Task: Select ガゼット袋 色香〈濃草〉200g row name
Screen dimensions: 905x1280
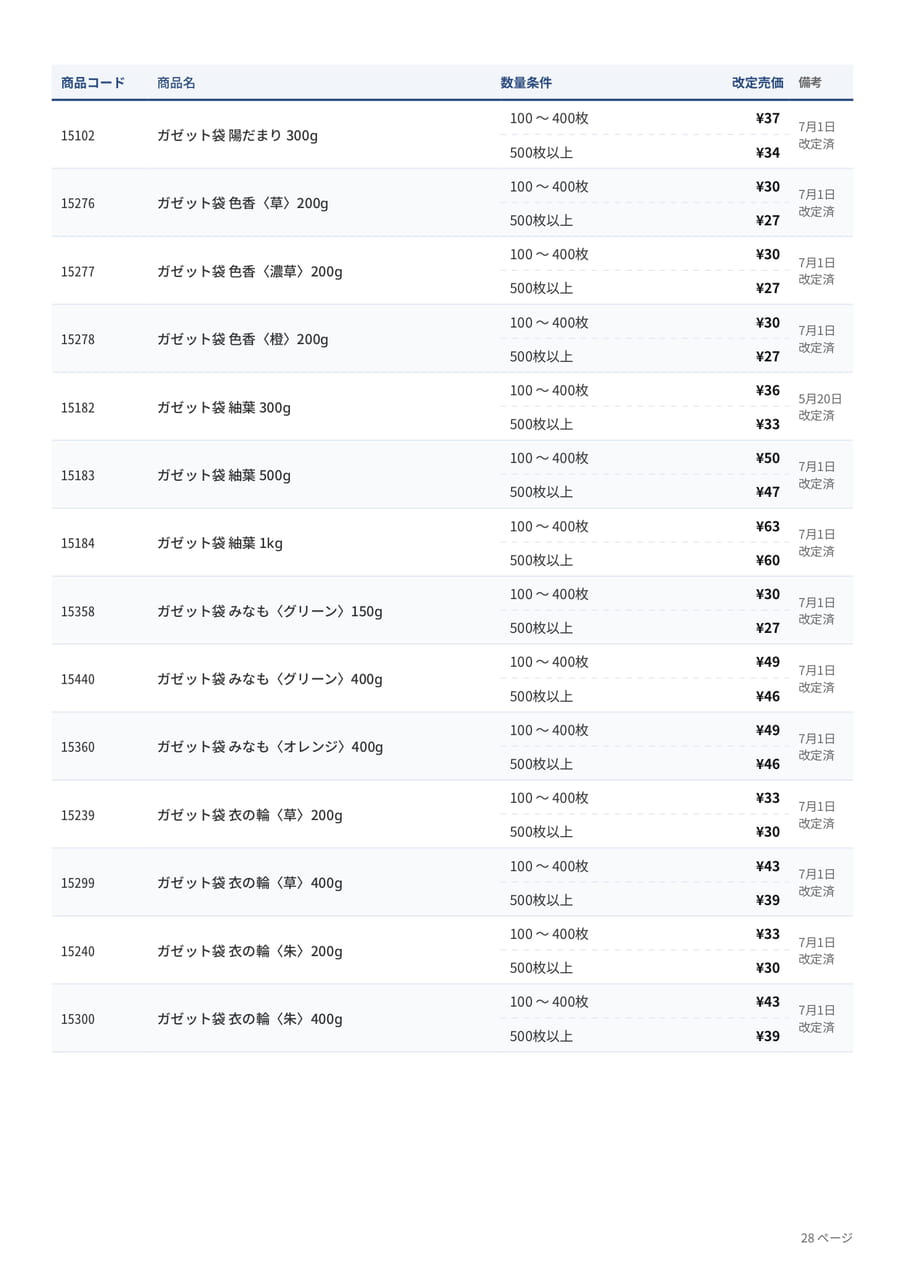Action: click(x=250, y=271)
